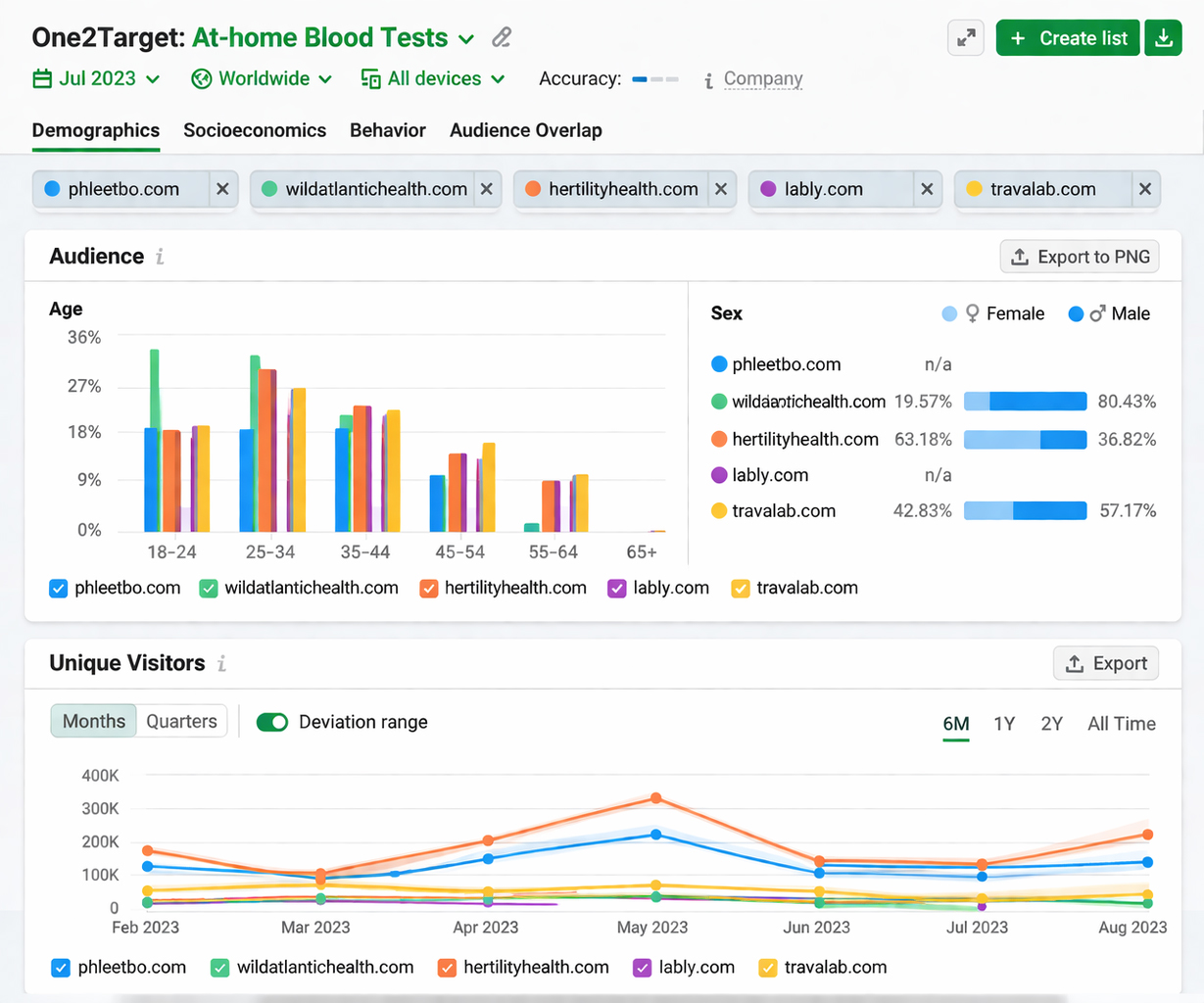This screenshot has width=1204, height=1003.
Task: Click the orange dot in the hertilityhealth.com chip
Action: (x=533, y=189)
